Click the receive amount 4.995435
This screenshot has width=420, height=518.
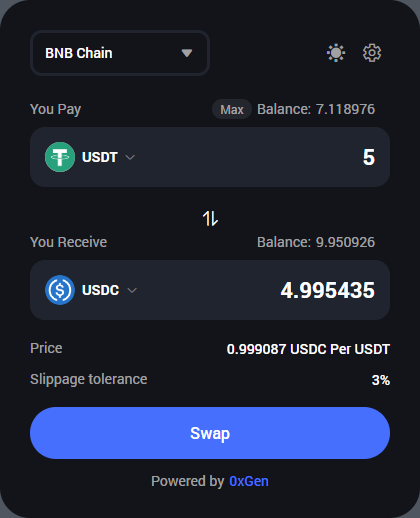[x=328, y=290]
